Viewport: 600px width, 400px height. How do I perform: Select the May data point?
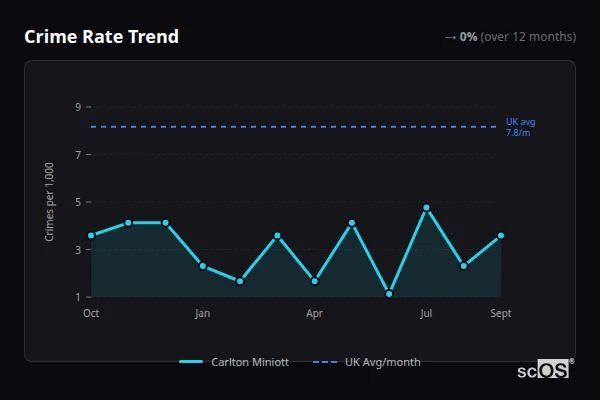(x=352, y=223)
